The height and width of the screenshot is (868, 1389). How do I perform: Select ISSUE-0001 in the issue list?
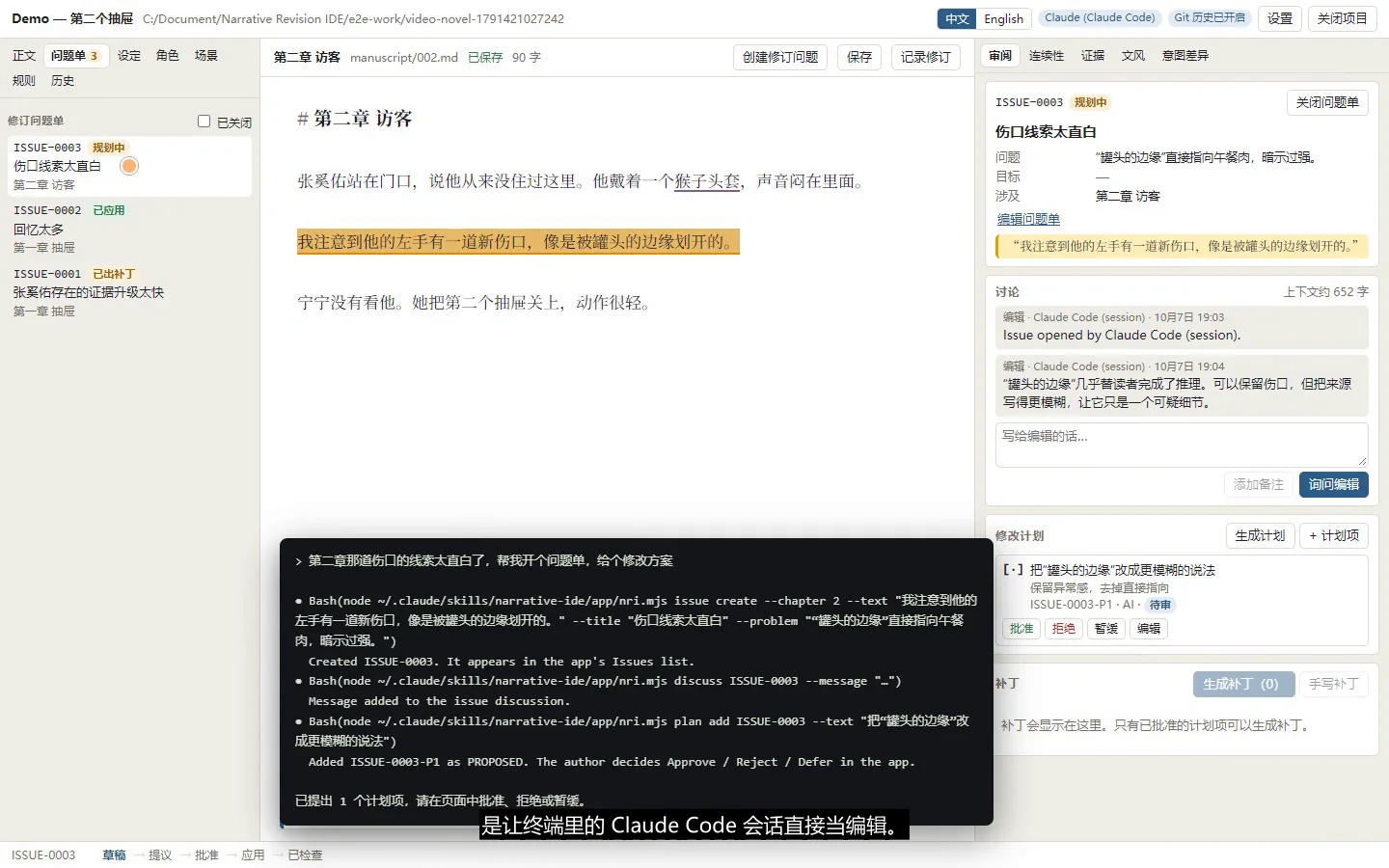129,292
